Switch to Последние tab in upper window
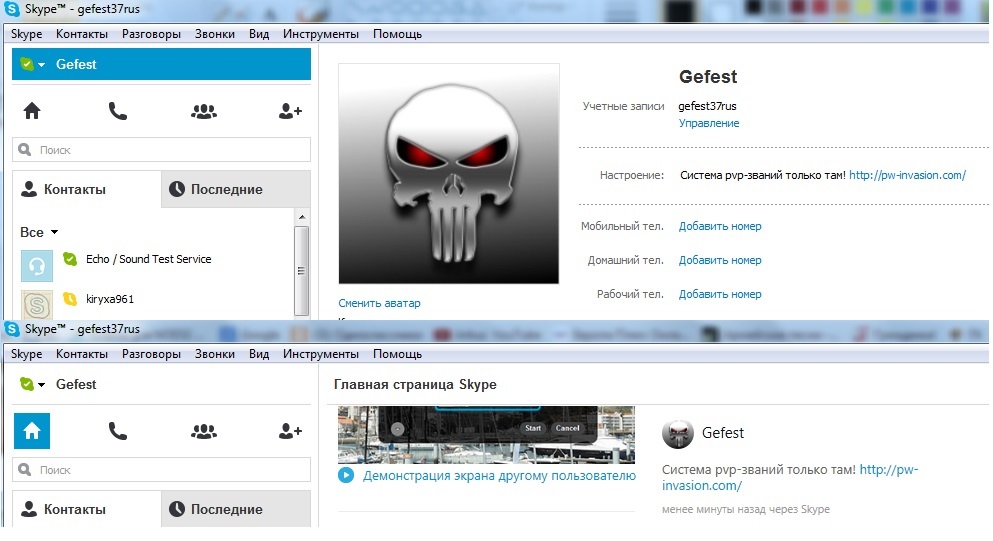Viewport: 993px width, 541px height. tap(236, 189)
